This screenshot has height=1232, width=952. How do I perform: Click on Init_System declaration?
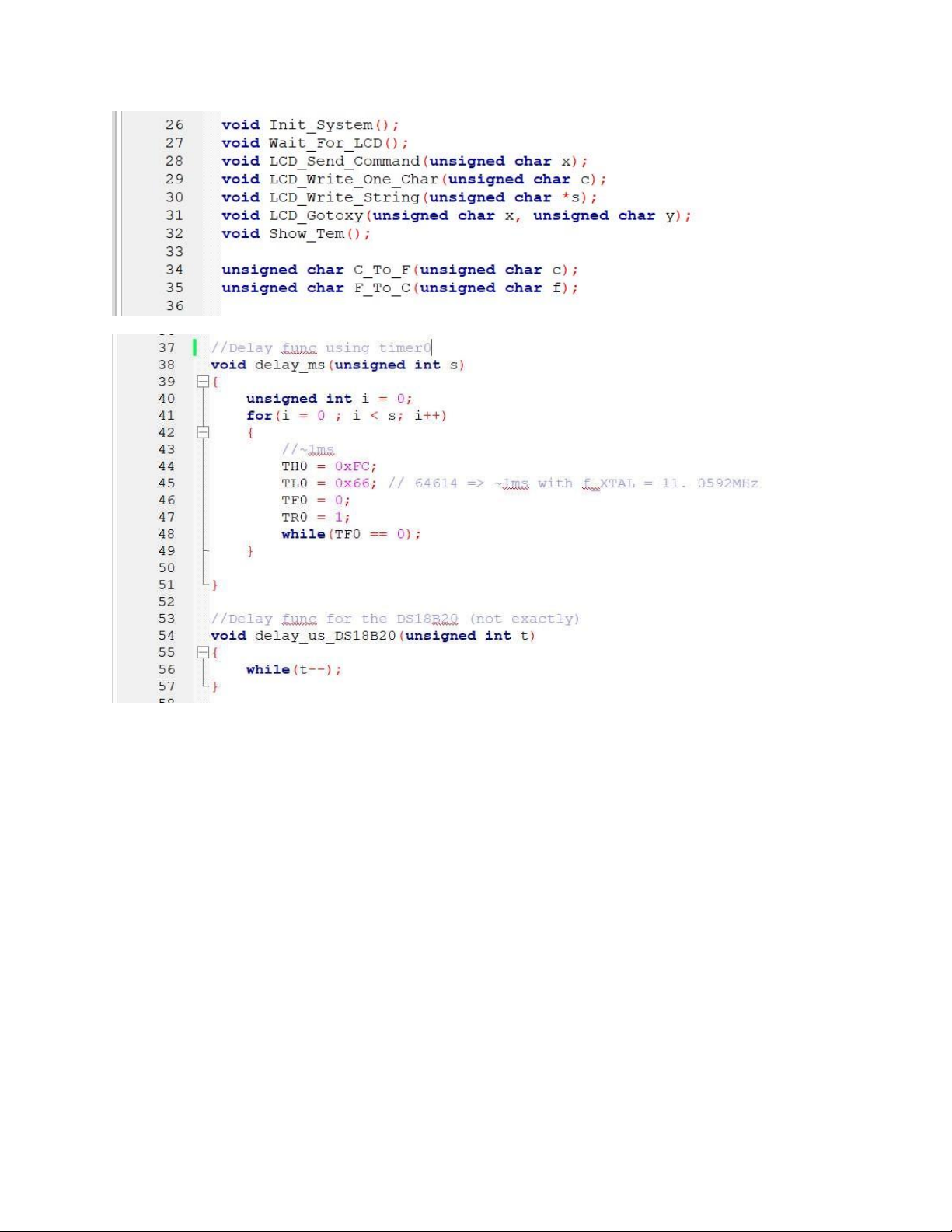pyautogui.click(x=310, y=125)
